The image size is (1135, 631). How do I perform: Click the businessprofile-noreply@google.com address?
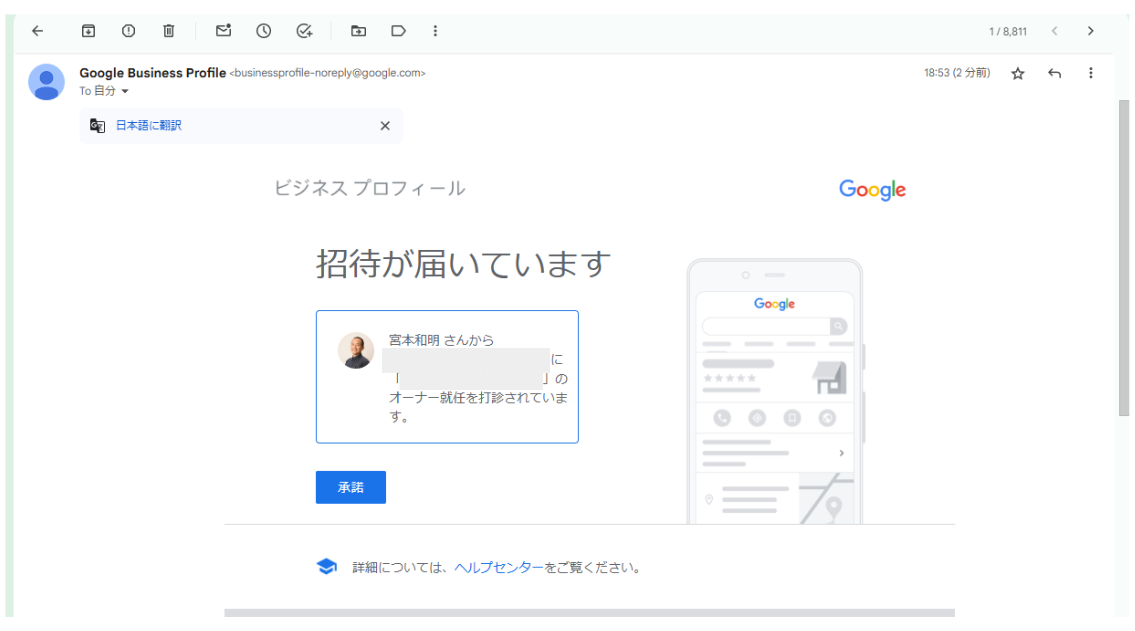(x=327, y=73)
